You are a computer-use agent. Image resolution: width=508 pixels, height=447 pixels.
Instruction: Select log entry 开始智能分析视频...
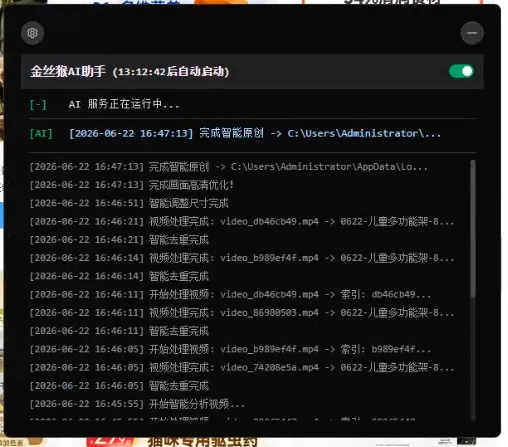point(137,404)
